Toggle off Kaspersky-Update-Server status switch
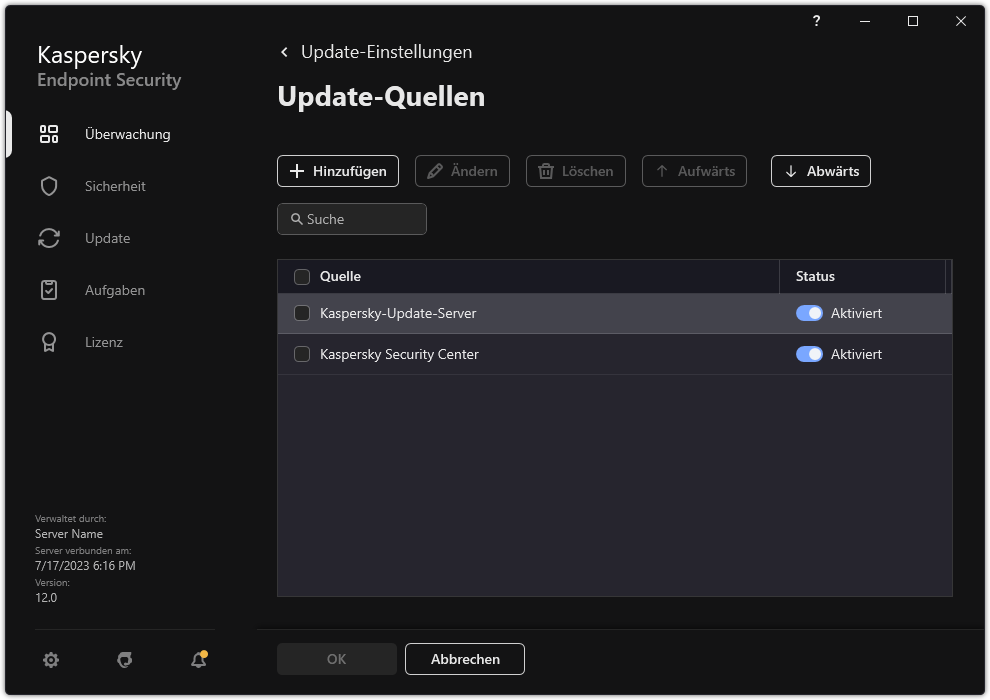The width and height of the screenshot is (990, 700). (809, 313)
